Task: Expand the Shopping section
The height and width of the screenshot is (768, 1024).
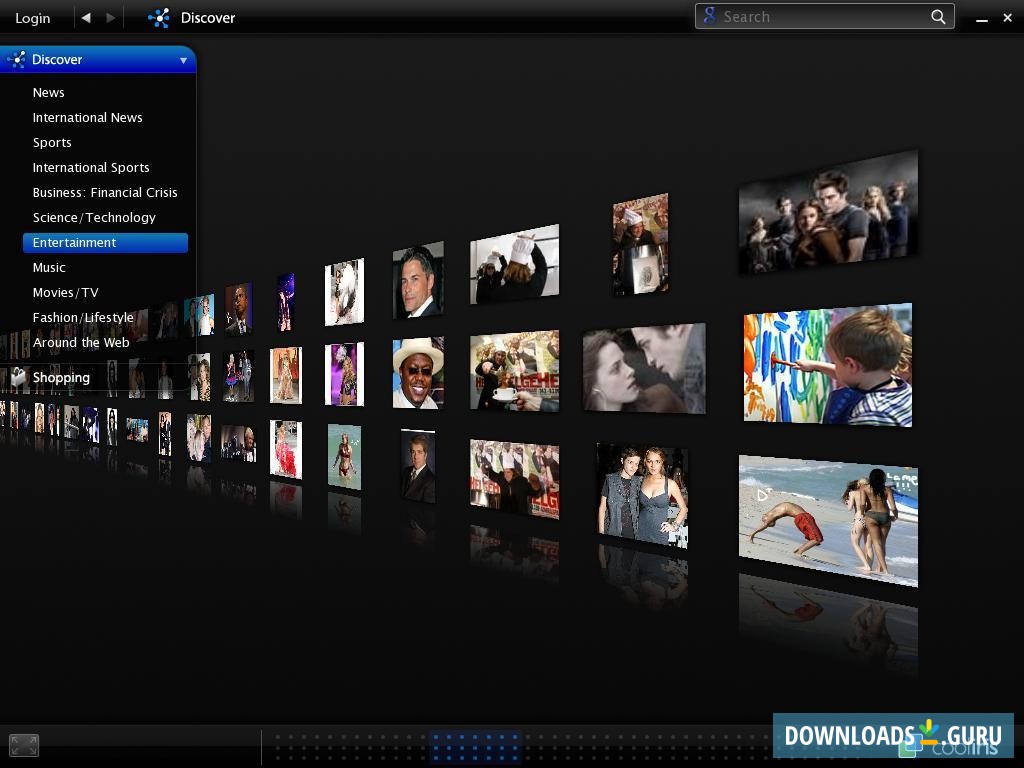Action: [x=61, y=377]
